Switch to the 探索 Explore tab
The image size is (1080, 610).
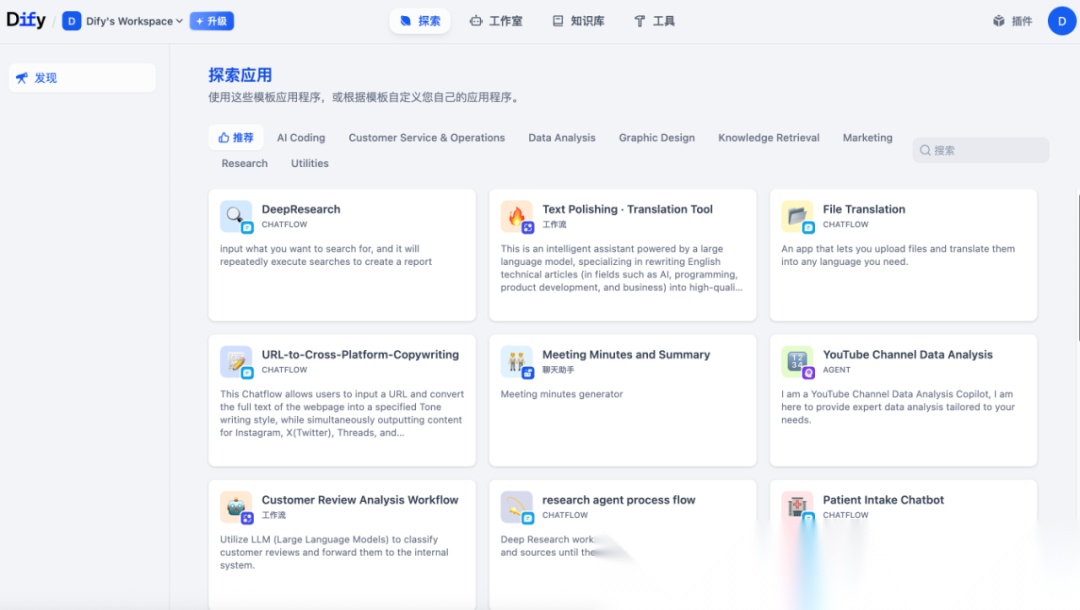pyautogui.click(x=420, y=21)
